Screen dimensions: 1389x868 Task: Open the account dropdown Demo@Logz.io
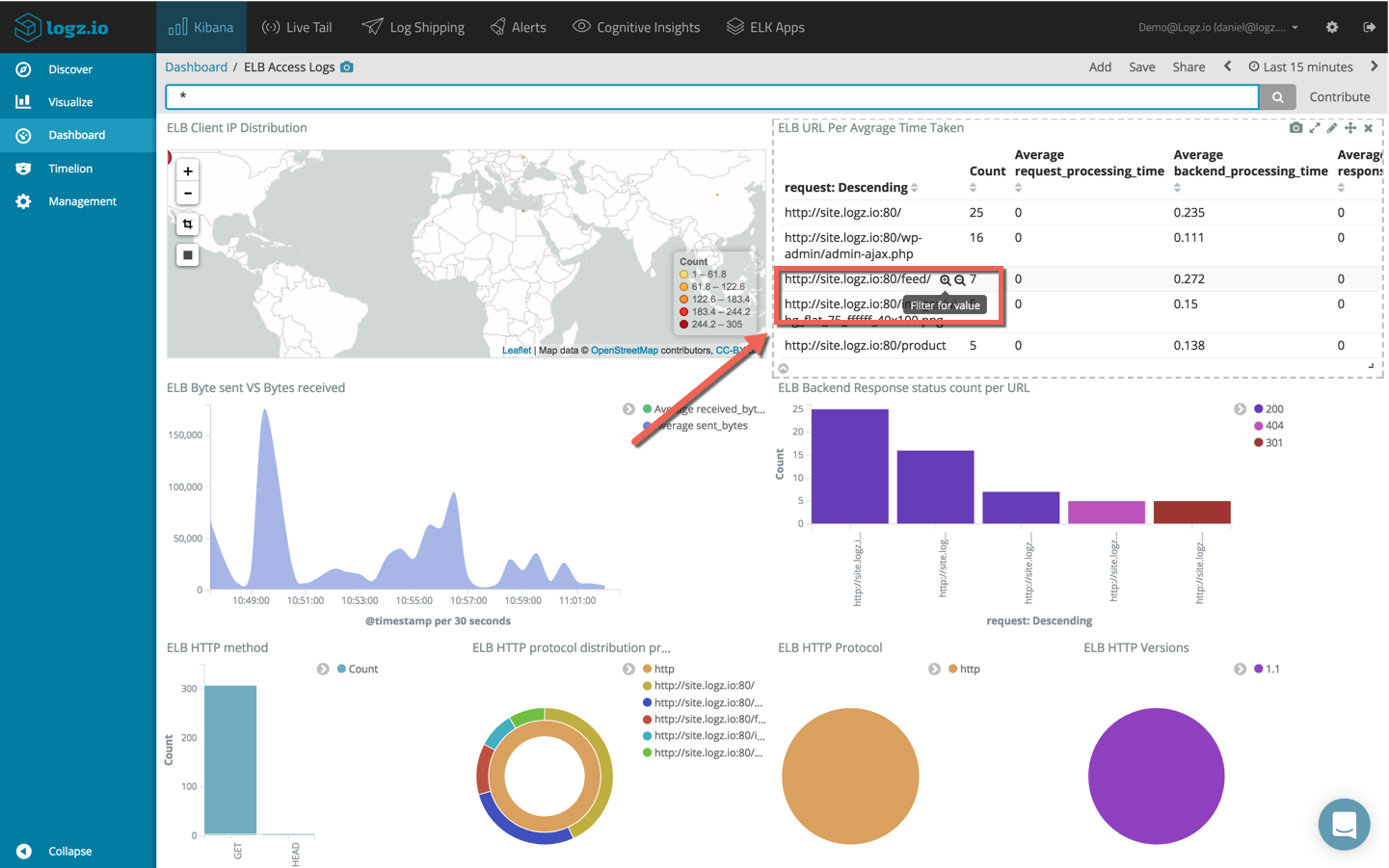[1218, 27]
